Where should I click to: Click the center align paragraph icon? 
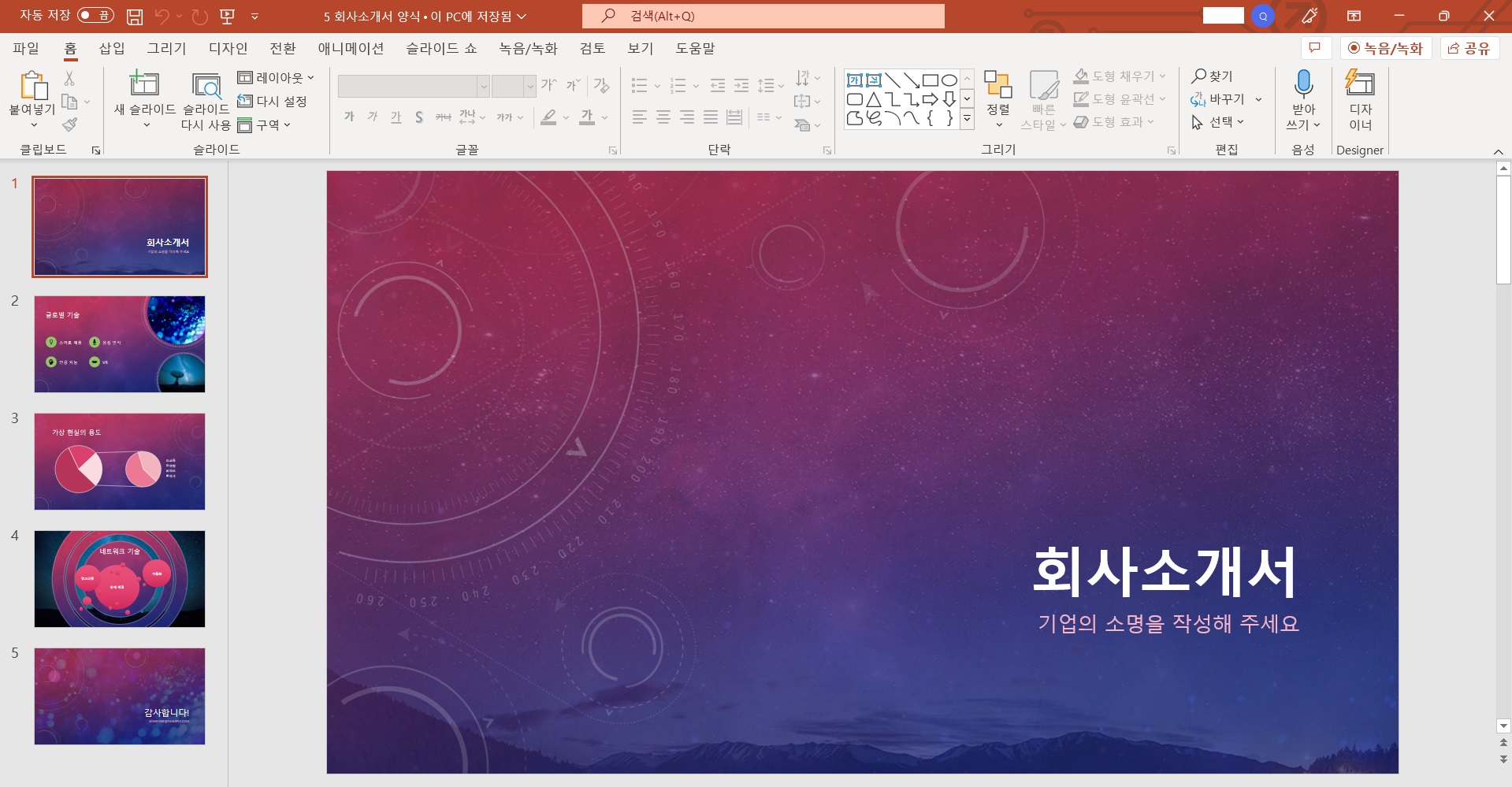(x=663, y=117)
